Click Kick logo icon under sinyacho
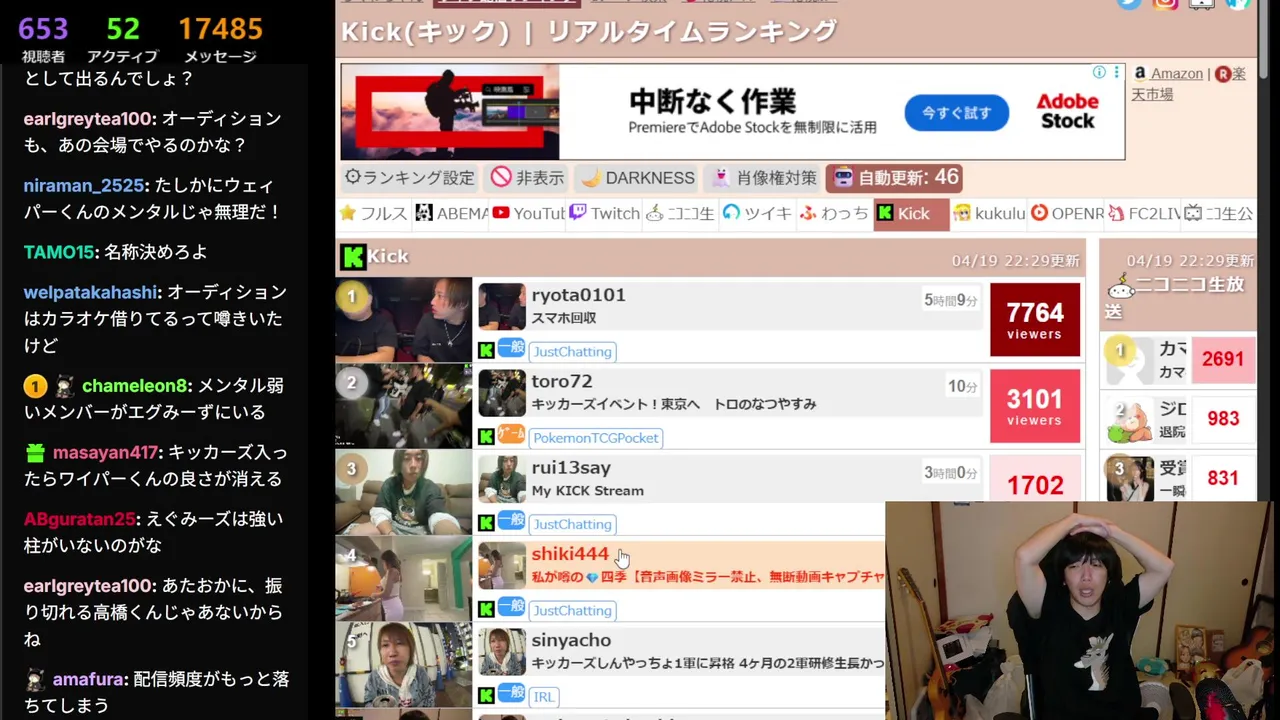The image size is (1280, 720). (x=486, y=695)
